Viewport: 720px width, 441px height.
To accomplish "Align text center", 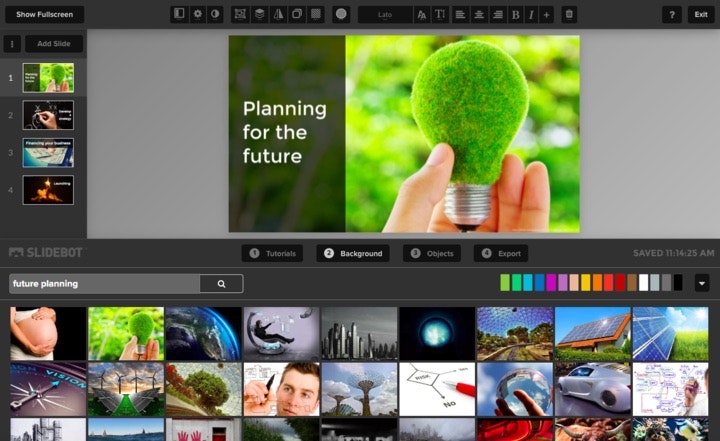I will tap(479, 14).
